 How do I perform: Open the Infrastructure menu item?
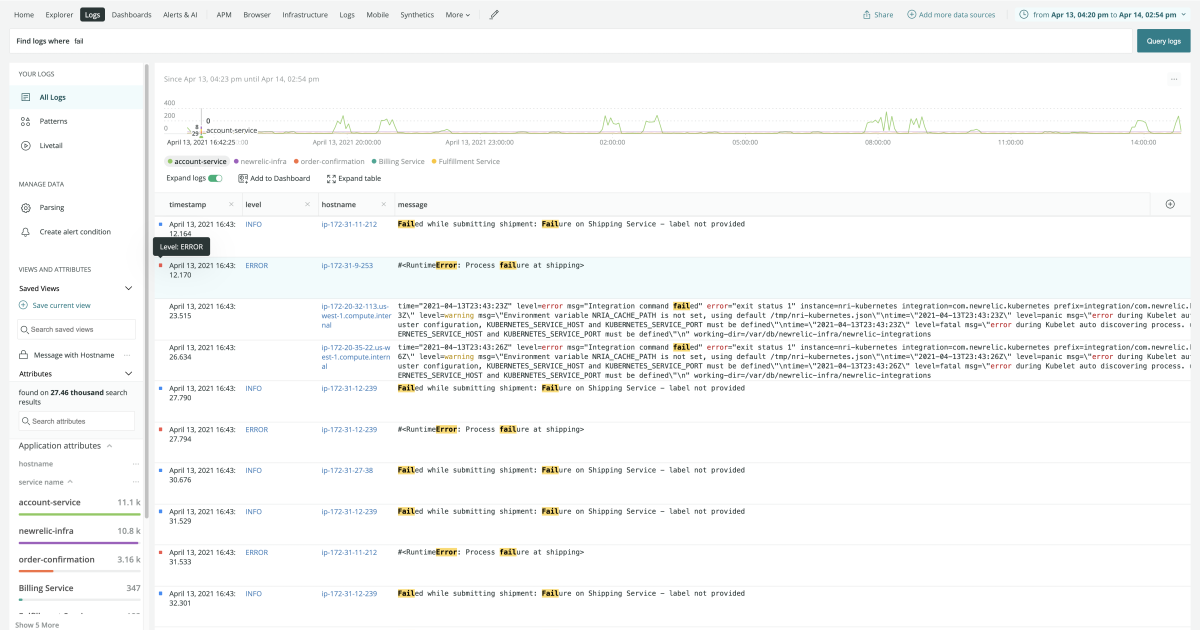pyautogui.click(x=305, y=15)
